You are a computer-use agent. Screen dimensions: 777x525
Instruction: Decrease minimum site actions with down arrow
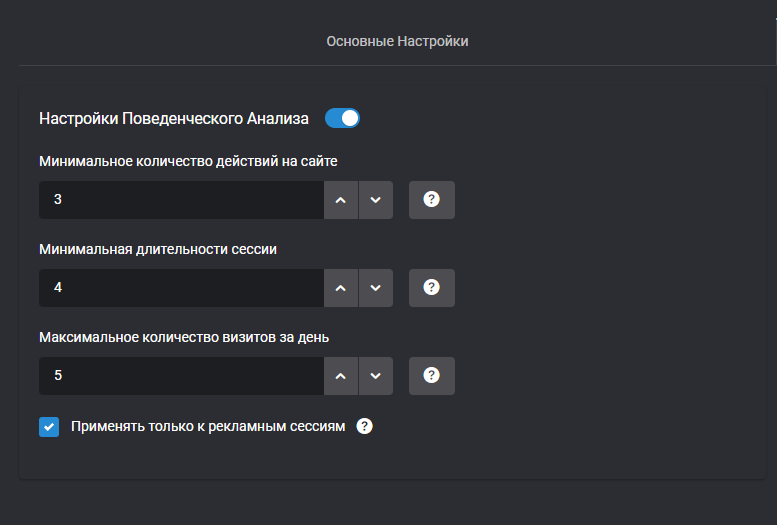point(376,200)
